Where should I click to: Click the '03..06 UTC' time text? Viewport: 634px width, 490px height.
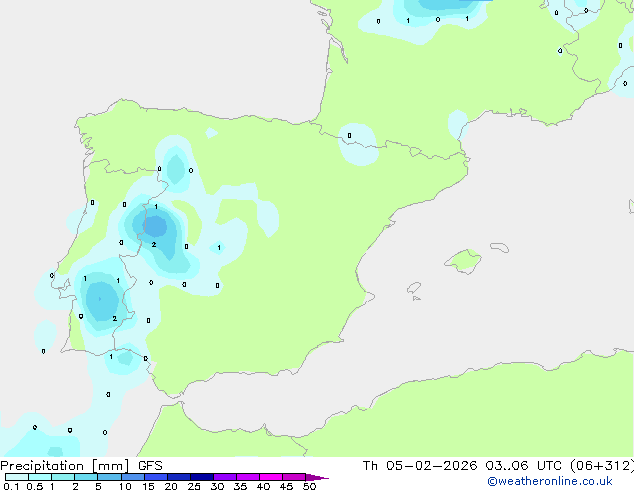(x=524, y=466)
